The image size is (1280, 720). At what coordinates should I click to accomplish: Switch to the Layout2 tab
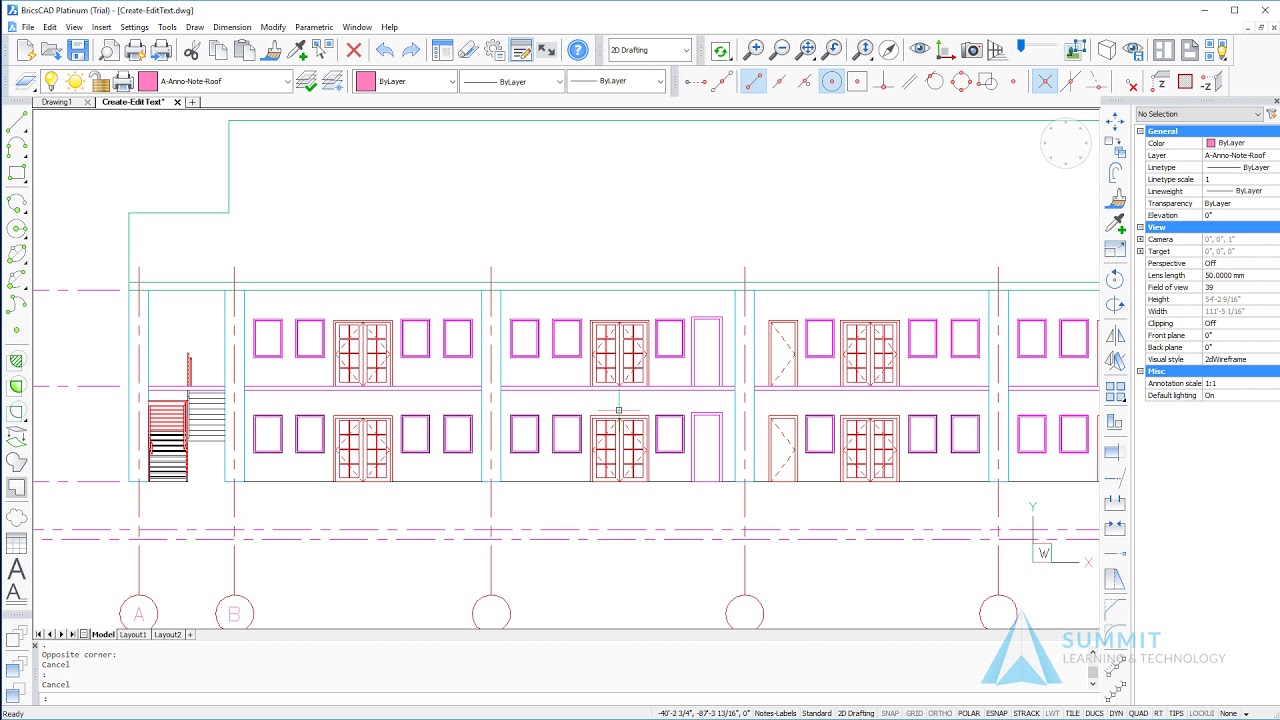(x=167, y=634)
